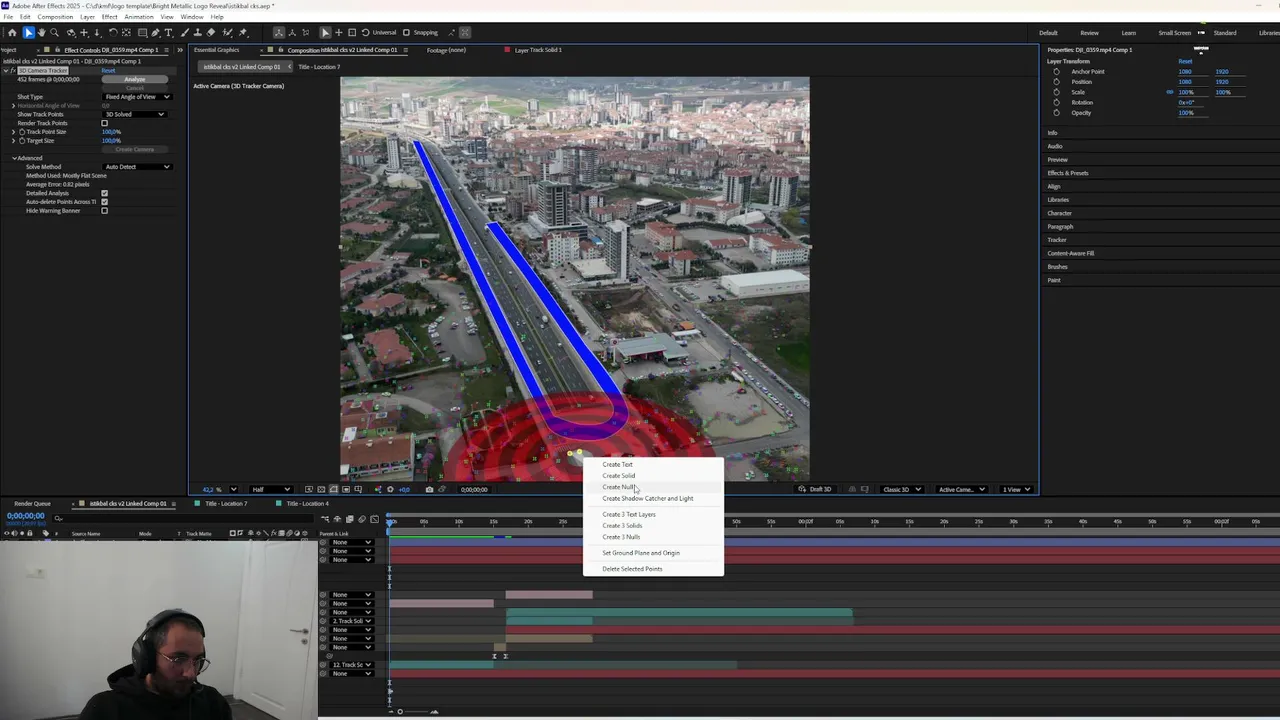The width and height of the screenshot is (1280, 720).
Task: Click the Opacity stopwatch in Properties
Action: 1056,113
